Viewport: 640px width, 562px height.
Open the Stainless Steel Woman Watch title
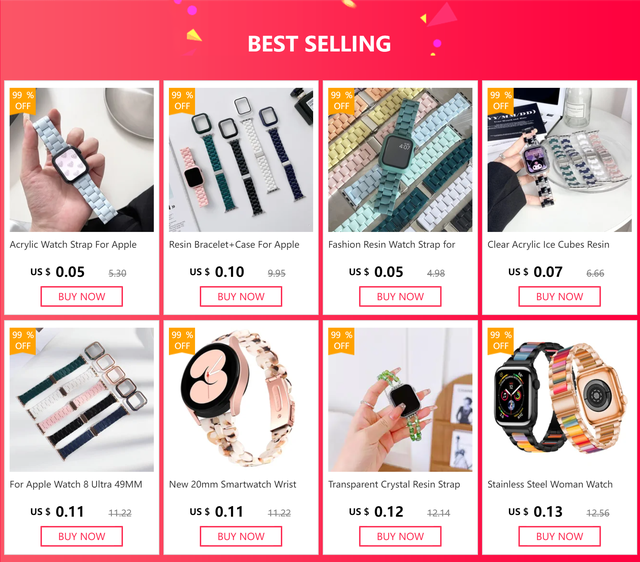(550, 484)
